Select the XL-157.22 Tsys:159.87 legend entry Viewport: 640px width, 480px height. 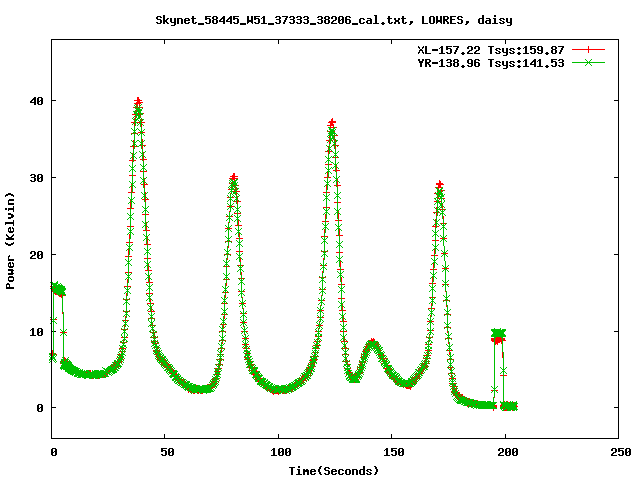(x=491, y=50)
